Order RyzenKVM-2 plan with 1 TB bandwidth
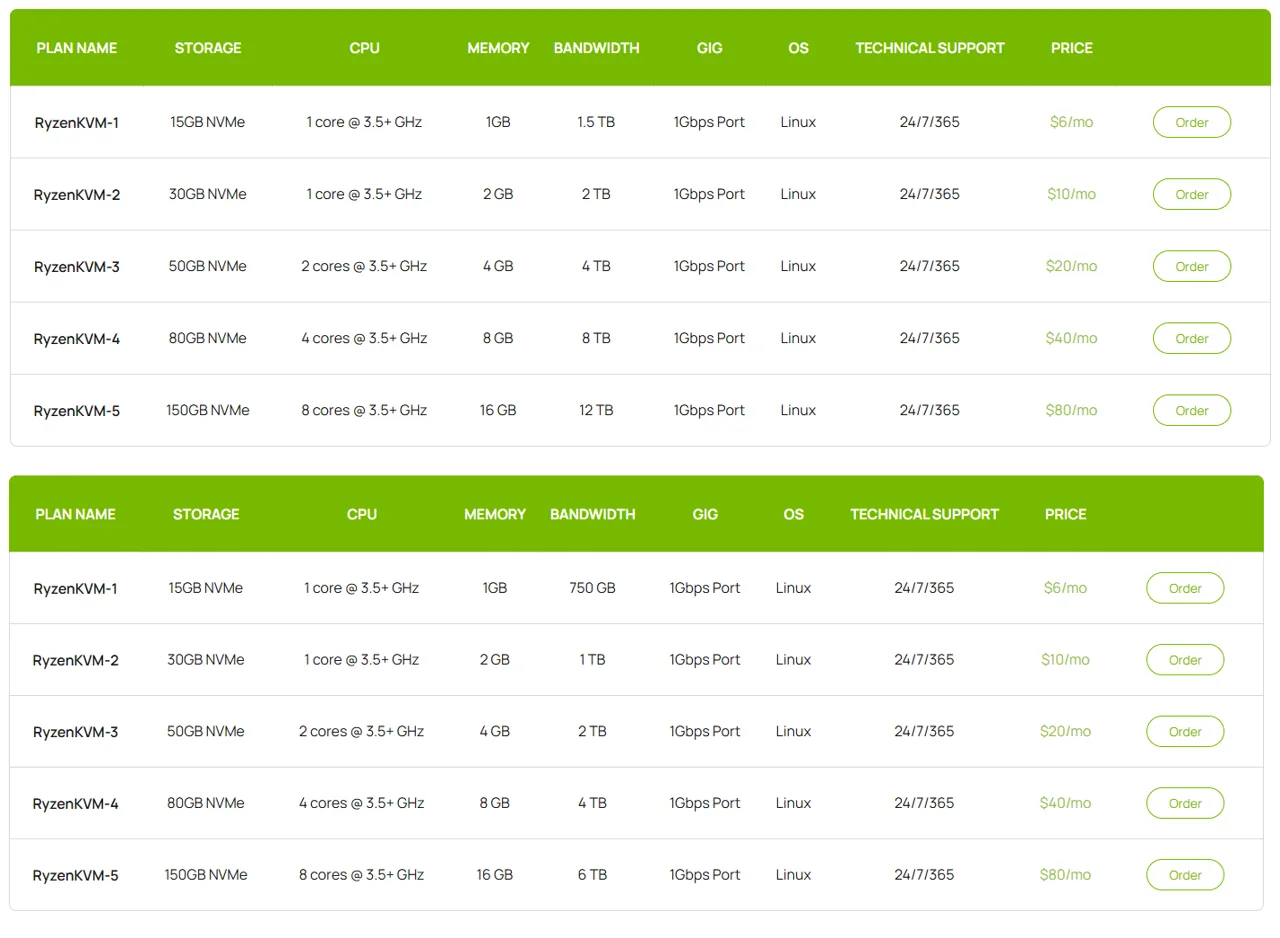Image resolution: width=1280 pixels, height=938 pixels. [x=1185, y=660]
